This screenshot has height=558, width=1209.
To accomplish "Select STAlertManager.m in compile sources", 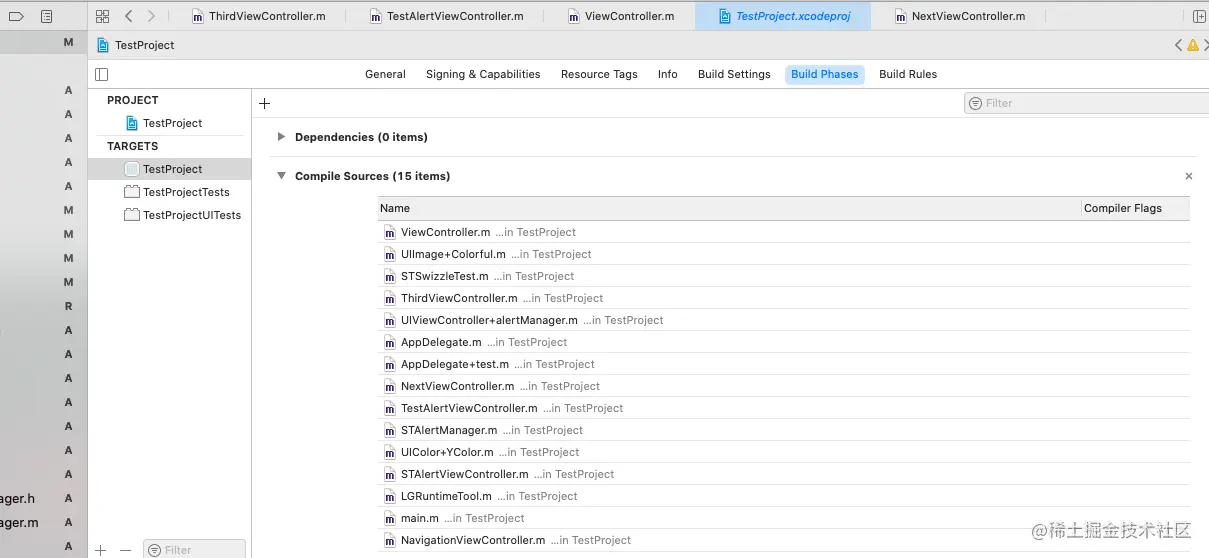I will tap(448, 430).
